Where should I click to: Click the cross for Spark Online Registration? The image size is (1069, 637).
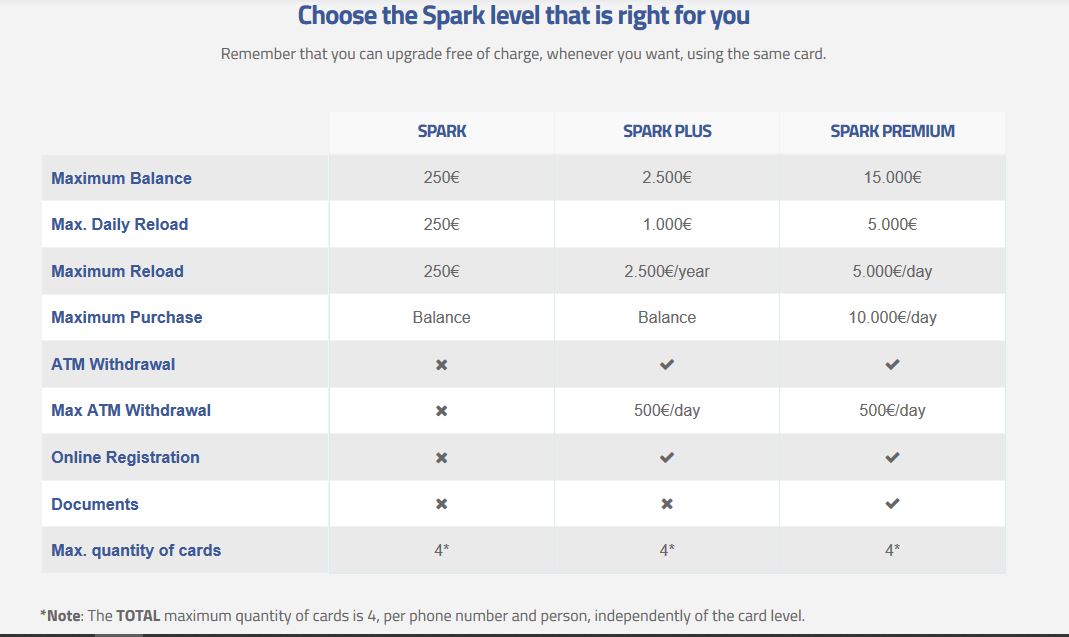coord(442,458)
